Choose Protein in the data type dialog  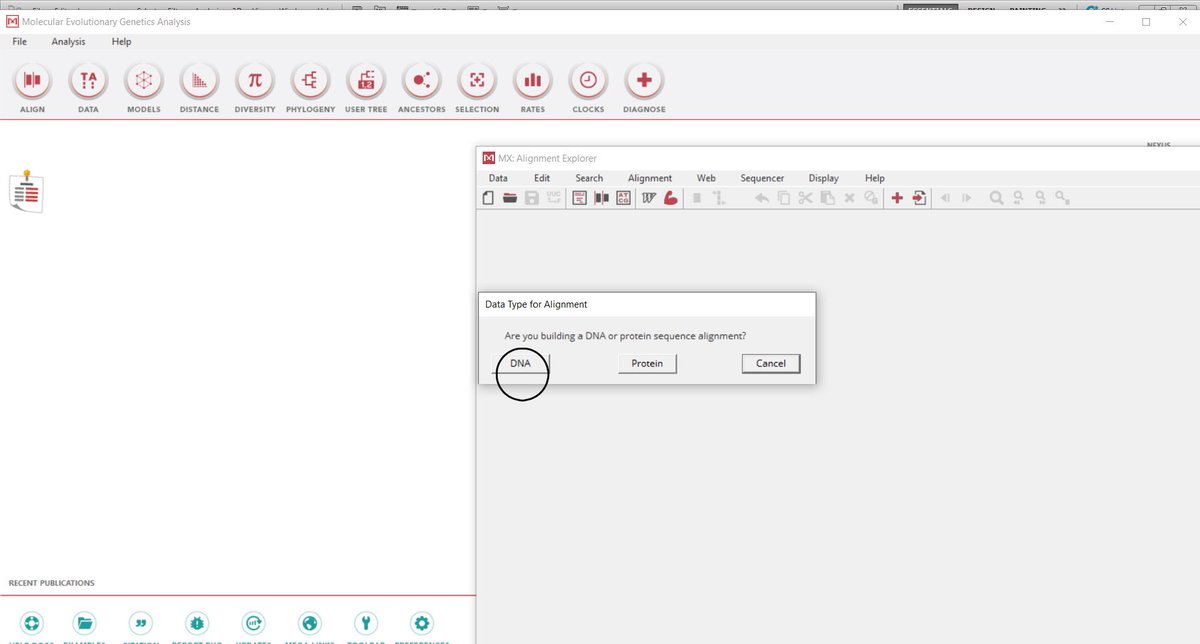tap(647, 364)
